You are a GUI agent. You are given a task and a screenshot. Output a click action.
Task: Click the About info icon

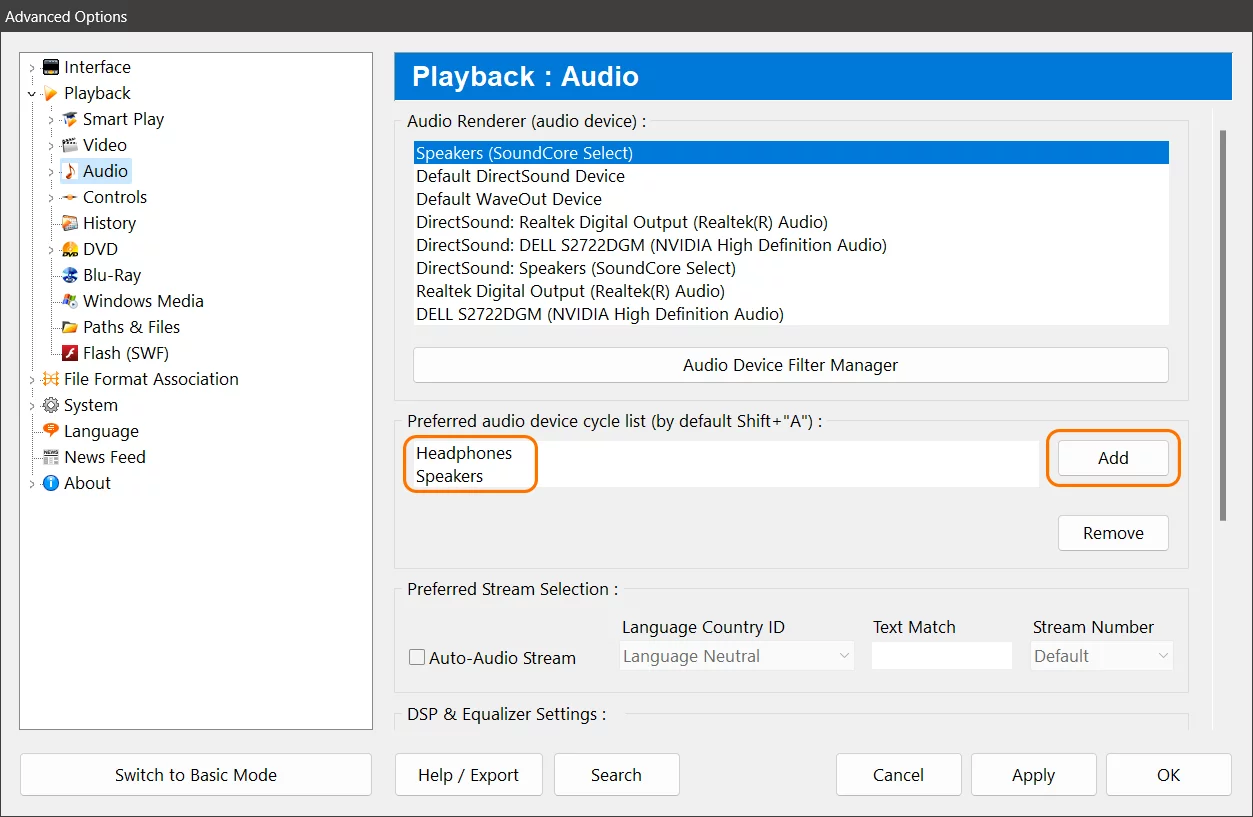[x=50, y=483]
